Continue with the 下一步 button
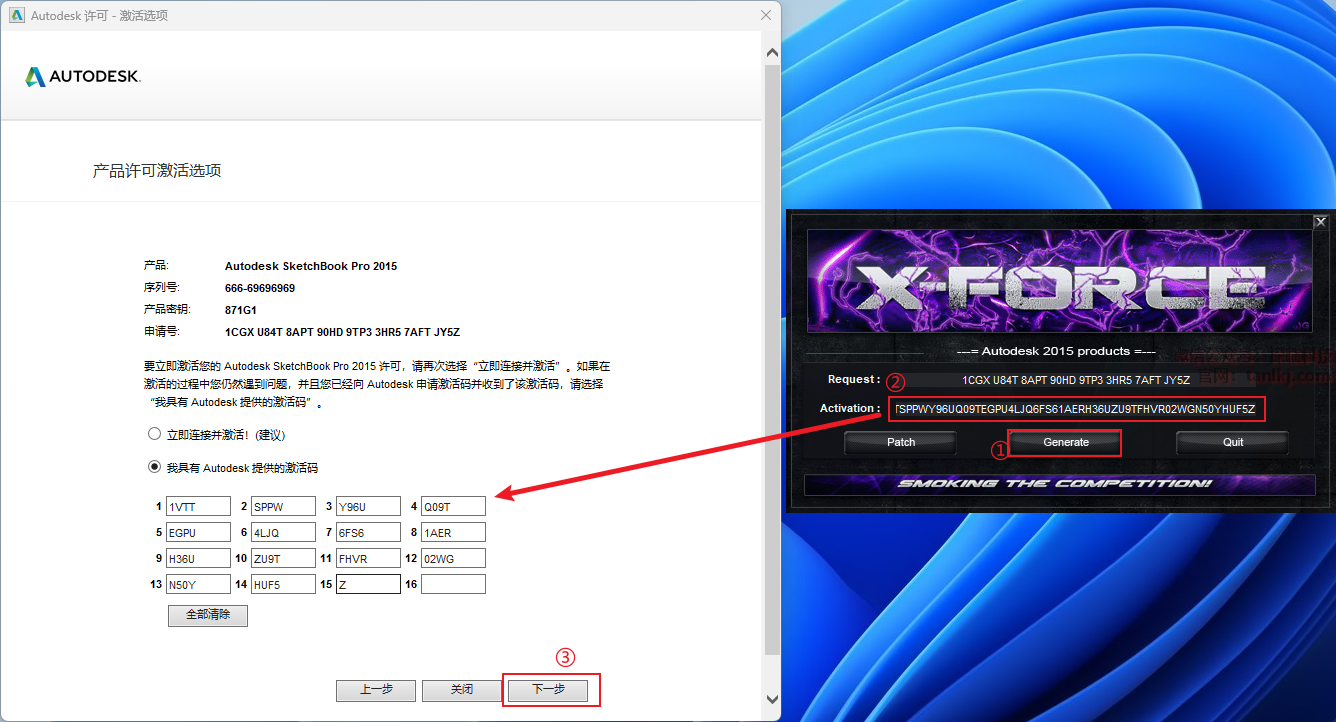 point(548,690)
